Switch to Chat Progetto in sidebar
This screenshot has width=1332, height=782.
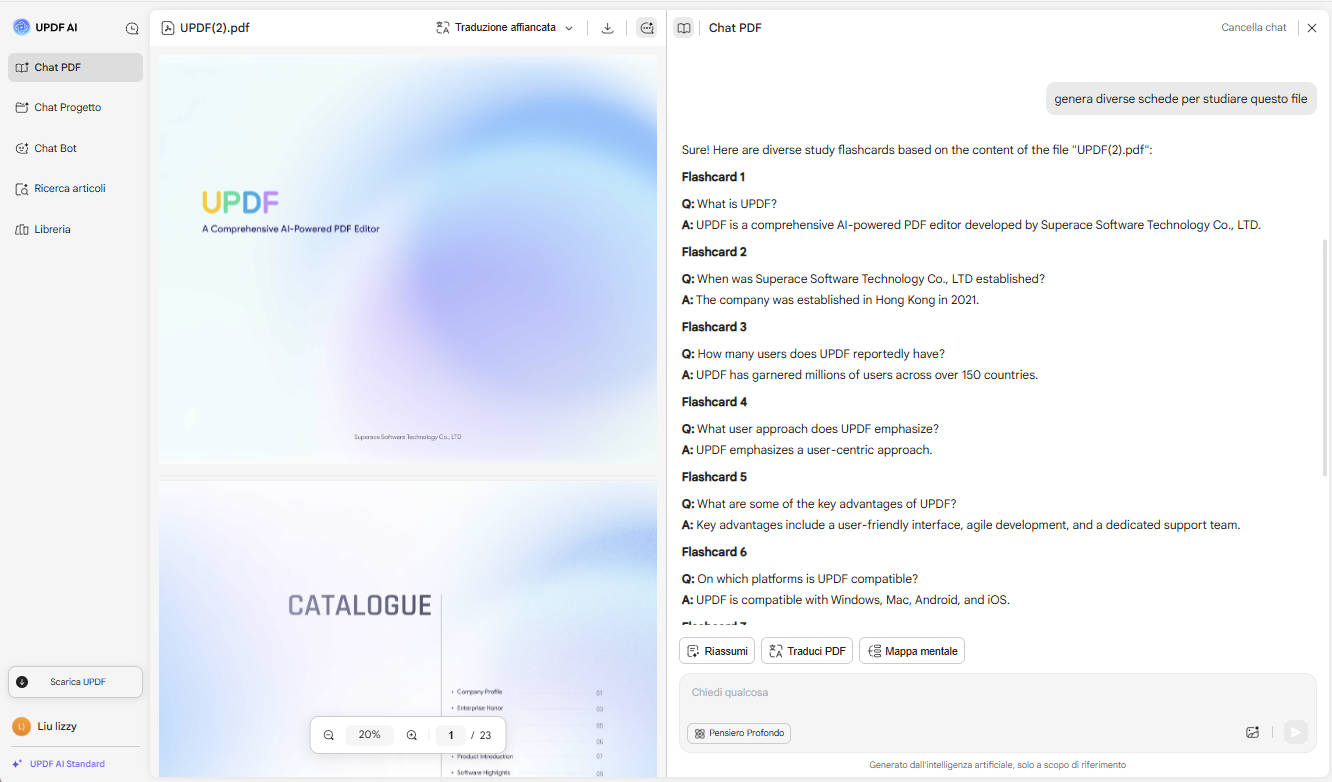(75, 107)
